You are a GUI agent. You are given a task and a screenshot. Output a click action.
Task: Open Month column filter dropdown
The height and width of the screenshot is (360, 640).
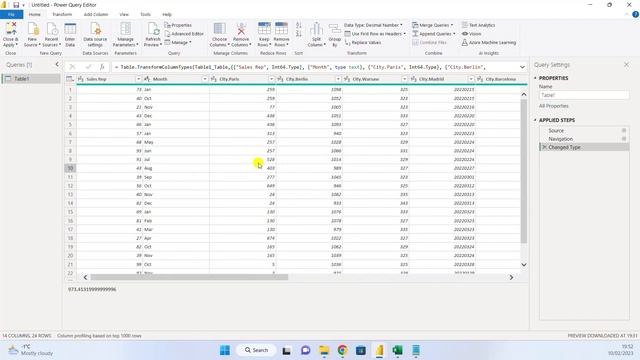(x=205, y=79)
